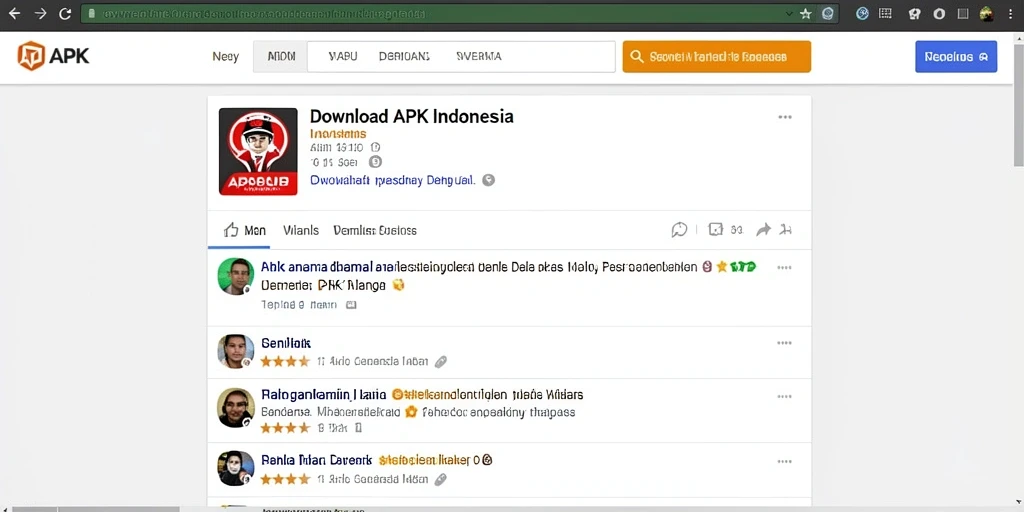Click the box icon next to 63
This screenshot has width=1024, height=512.
click(x=716, y=229)
